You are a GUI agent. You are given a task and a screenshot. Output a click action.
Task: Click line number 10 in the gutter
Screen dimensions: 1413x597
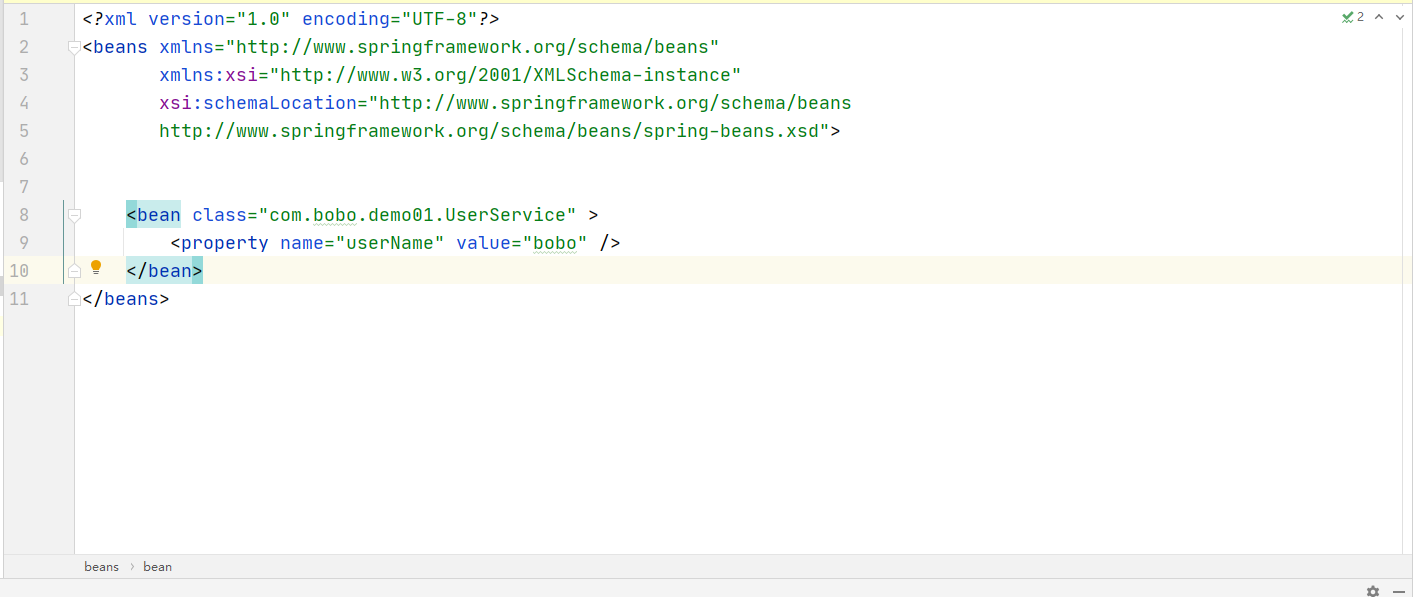coord(19,271)
